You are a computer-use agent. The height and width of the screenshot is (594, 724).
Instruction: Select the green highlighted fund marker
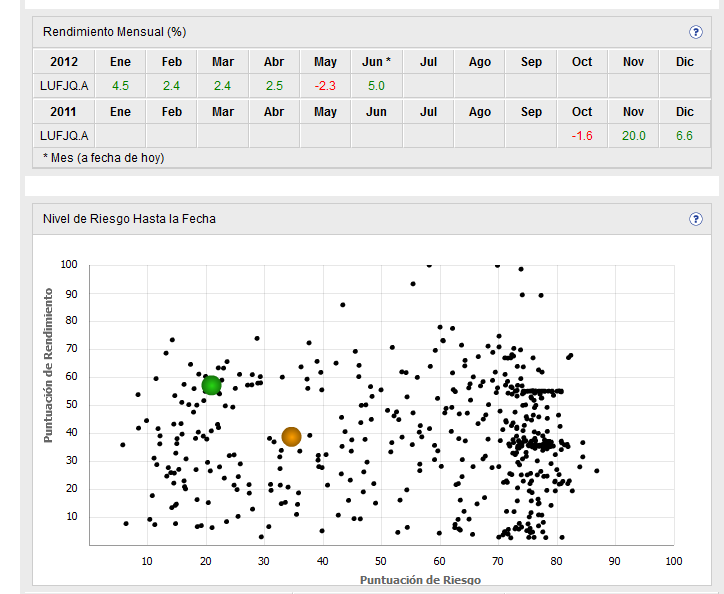(211, 385)
